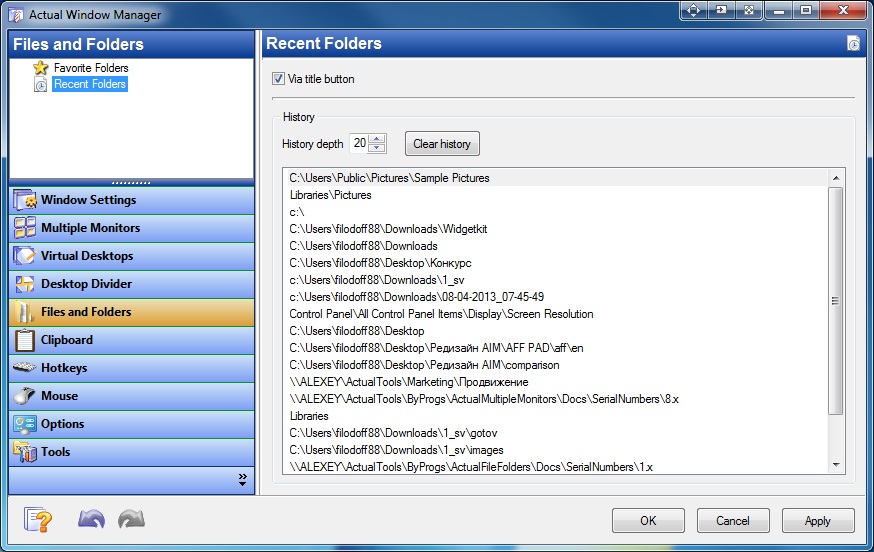Click the History depth value field
Image resolution: width=874 pixels, height=552 pixels.
tap(360, 144)
